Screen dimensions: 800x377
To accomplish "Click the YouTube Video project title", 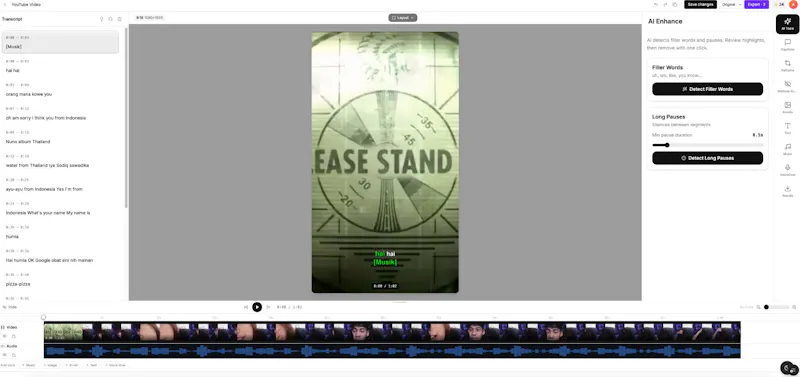I will tap(26, 5).
